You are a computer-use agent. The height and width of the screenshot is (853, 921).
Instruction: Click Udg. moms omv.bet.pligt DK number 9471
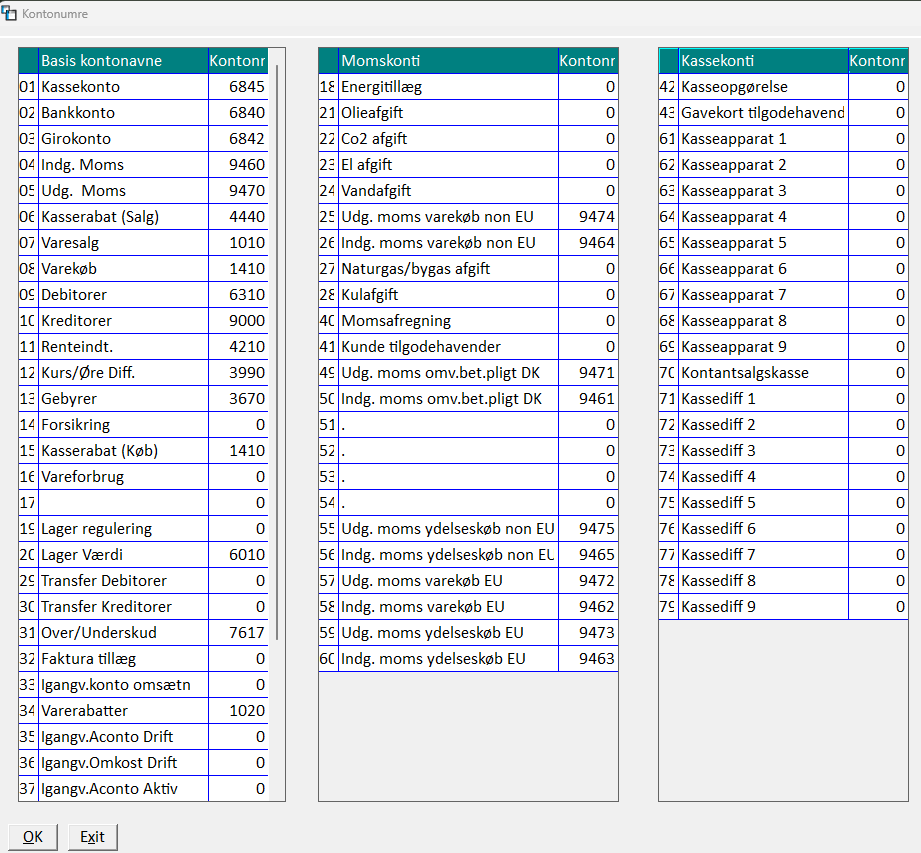(x=588, y=372)
